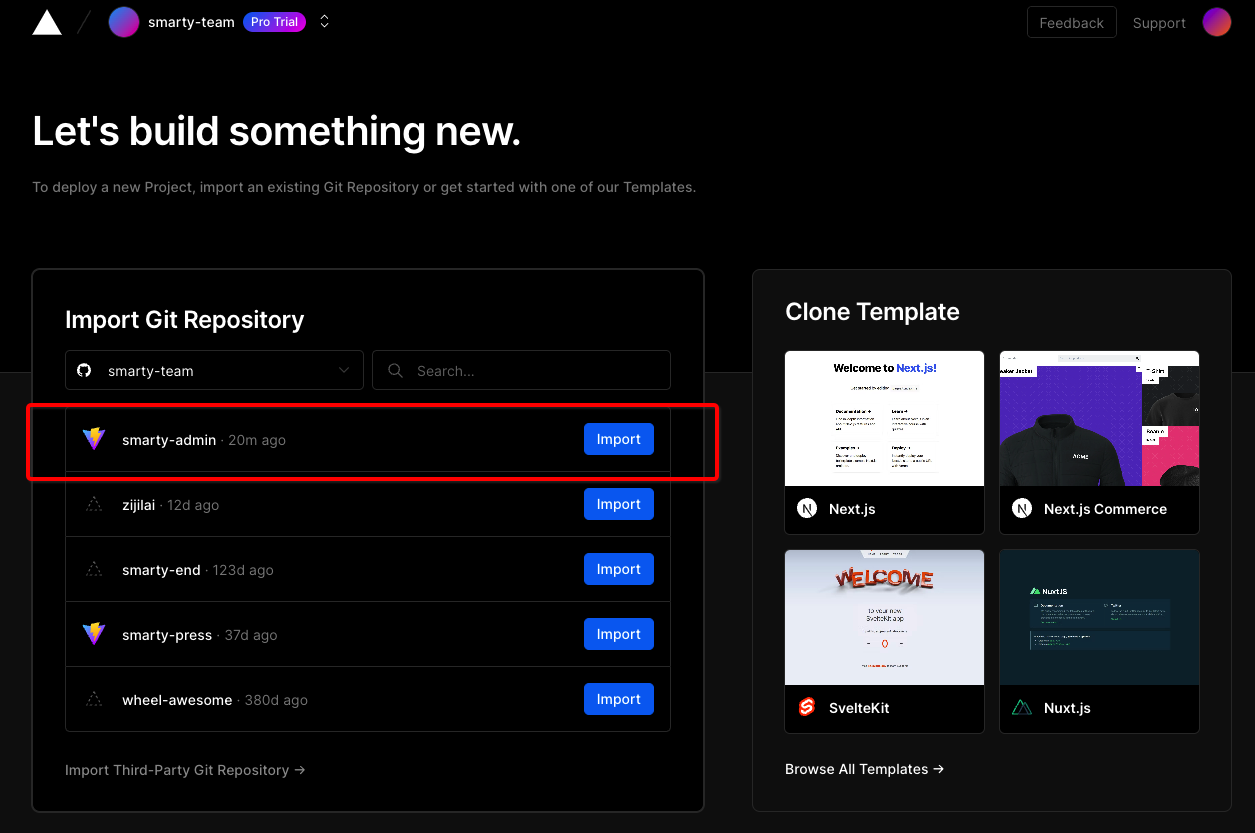Click the Nuxt.js logo icon
The width and height of the screenshot is (1255, 833).
[x=1021, y=708]
